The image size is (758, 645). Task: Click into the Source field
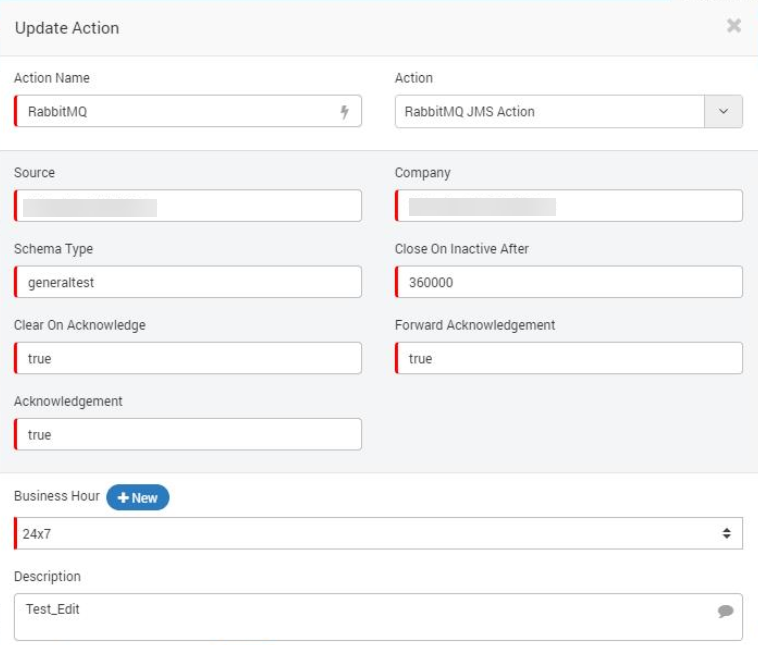[x=188, y=205]
